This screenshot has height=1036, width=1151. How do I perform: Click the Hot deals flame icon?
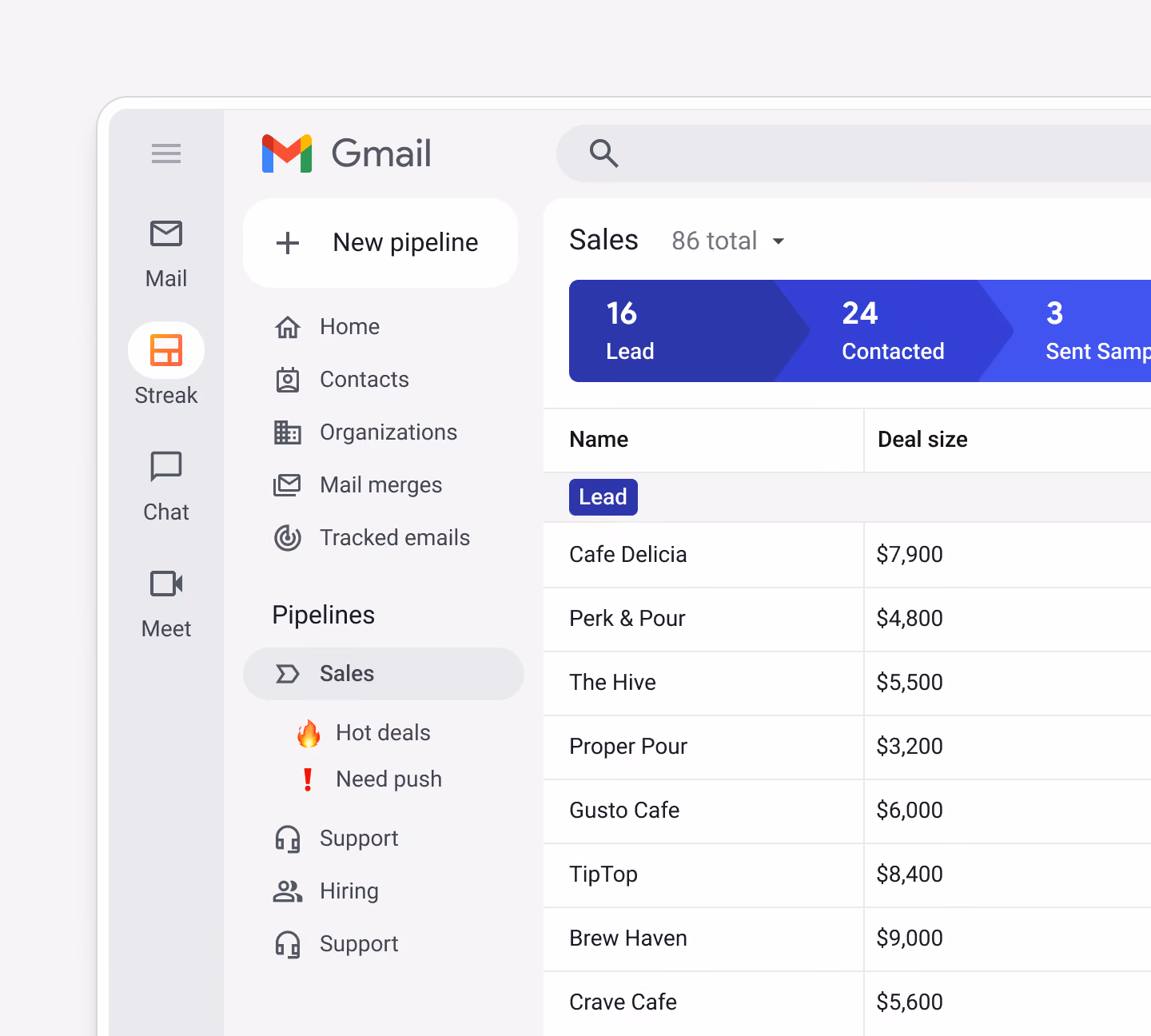309,733
